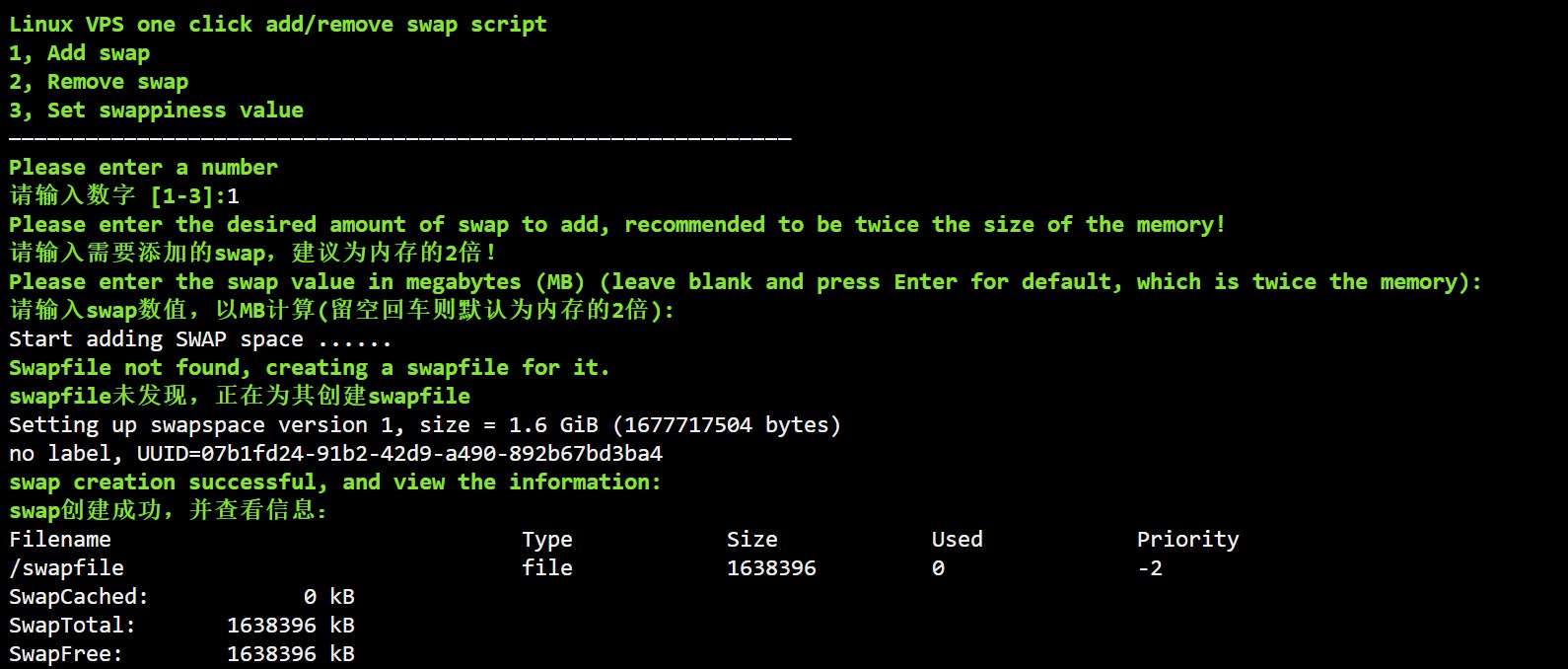Click the Size value 1638396 in table
1568x669 pixels.
click(771, 568)
